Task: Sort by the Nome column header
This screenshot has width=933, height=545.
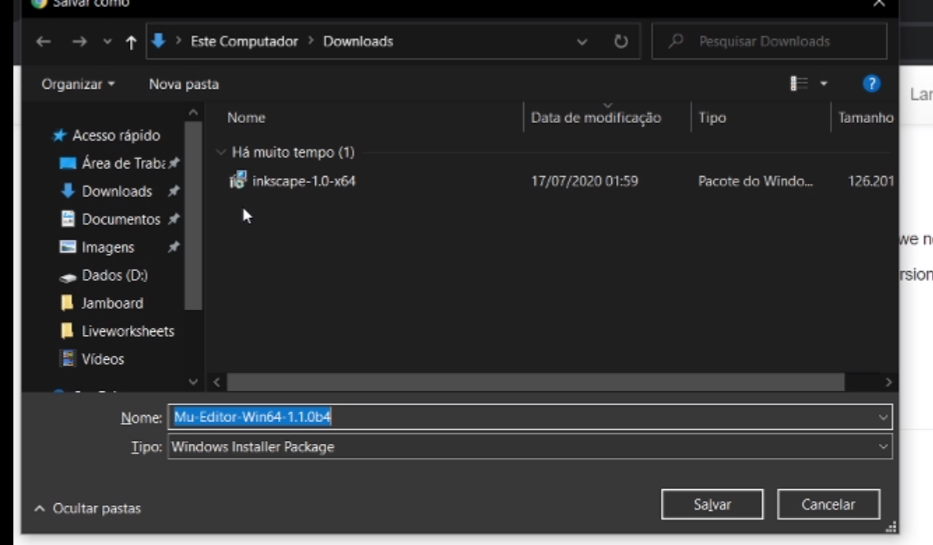Action: (x=246, y=118)
